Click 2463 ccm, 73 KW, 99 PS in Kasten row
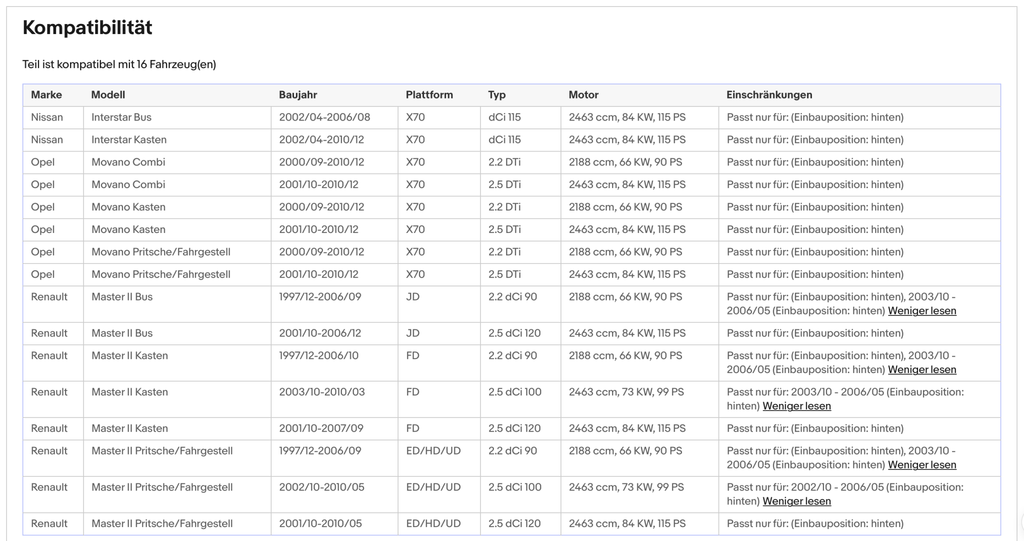1024x541 pixels. pyautogui.click(x=626, y=392)
